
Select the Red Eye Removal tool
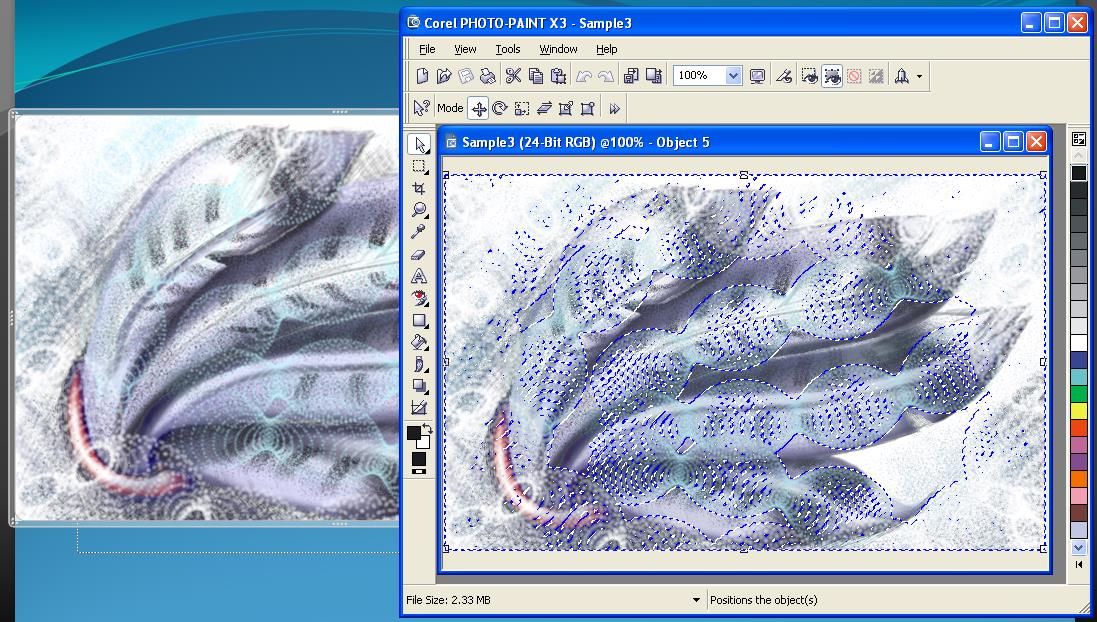(419, 298)
